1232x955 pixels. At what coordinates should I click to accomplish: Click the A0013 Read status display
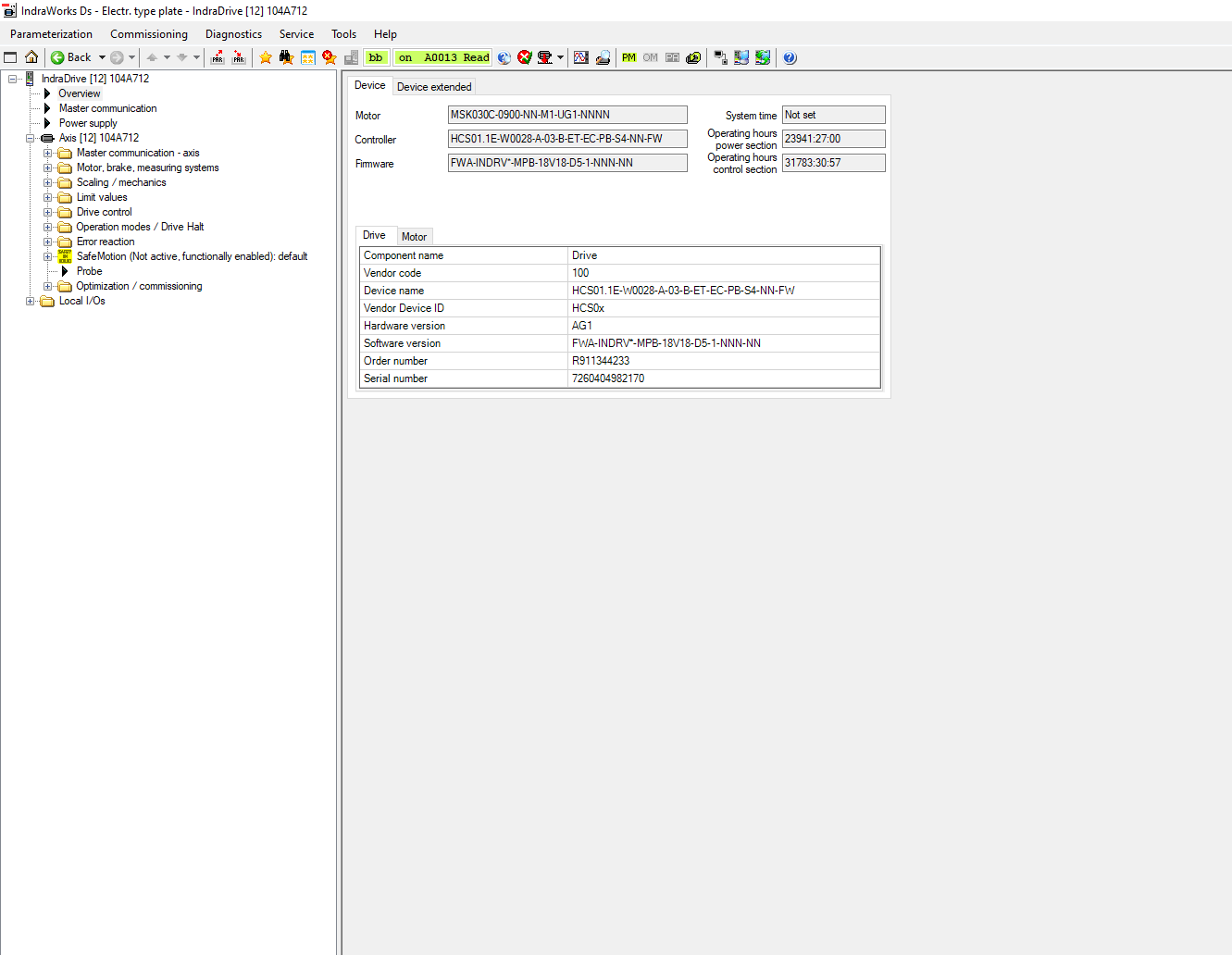[x=443, y=57]
